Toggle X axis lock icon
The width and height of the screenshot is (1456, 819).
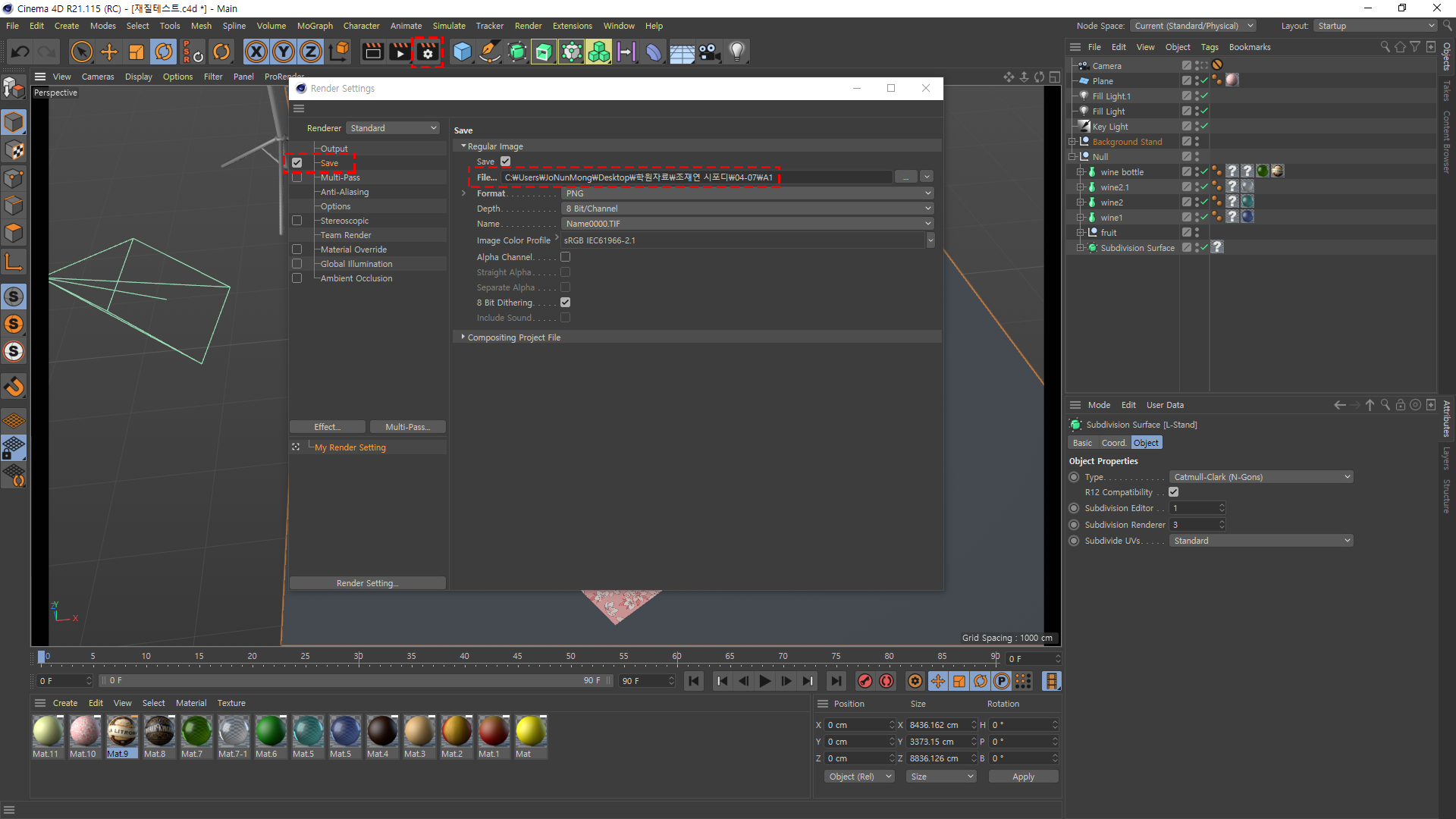256,52
